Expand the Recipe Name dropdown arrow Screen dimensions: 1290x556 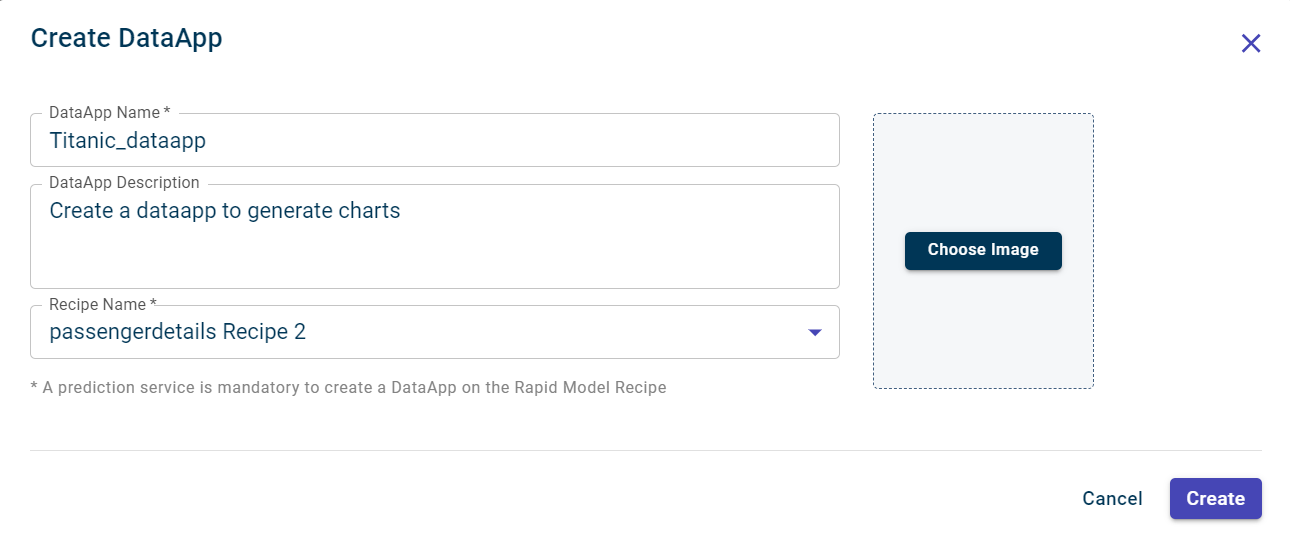point(814,332)
